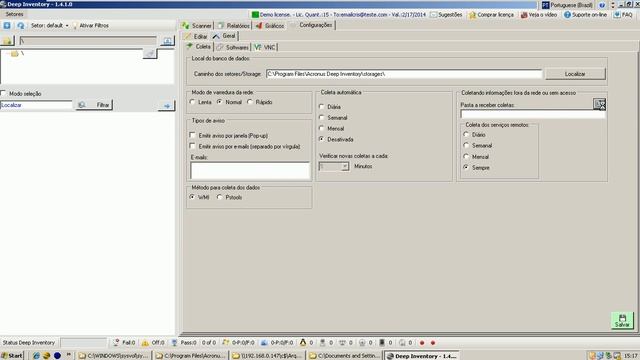The height and width of the screenshot is (360, 640).
Task: Click the yellow folder button above the tree
Action: 7,41
